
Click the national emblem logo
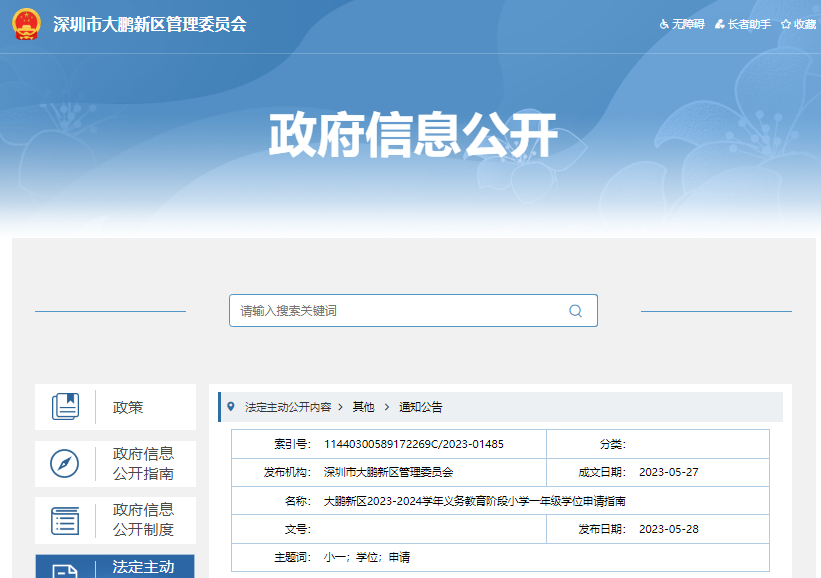[26, 24]
